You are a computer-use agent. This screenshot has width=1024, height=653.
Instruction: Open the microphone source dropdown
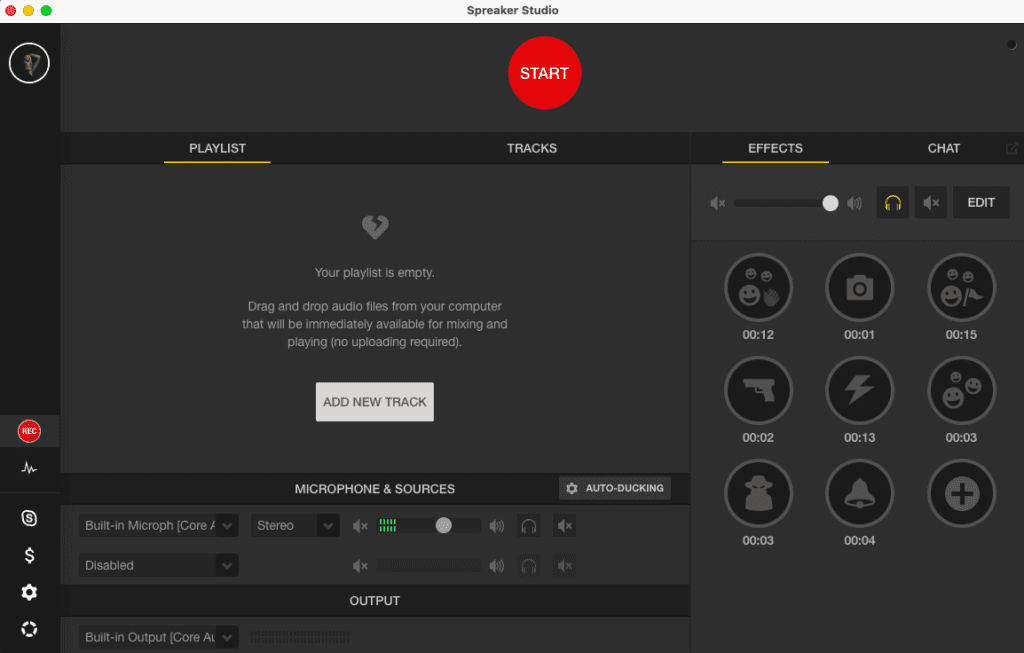pos(158,525)
